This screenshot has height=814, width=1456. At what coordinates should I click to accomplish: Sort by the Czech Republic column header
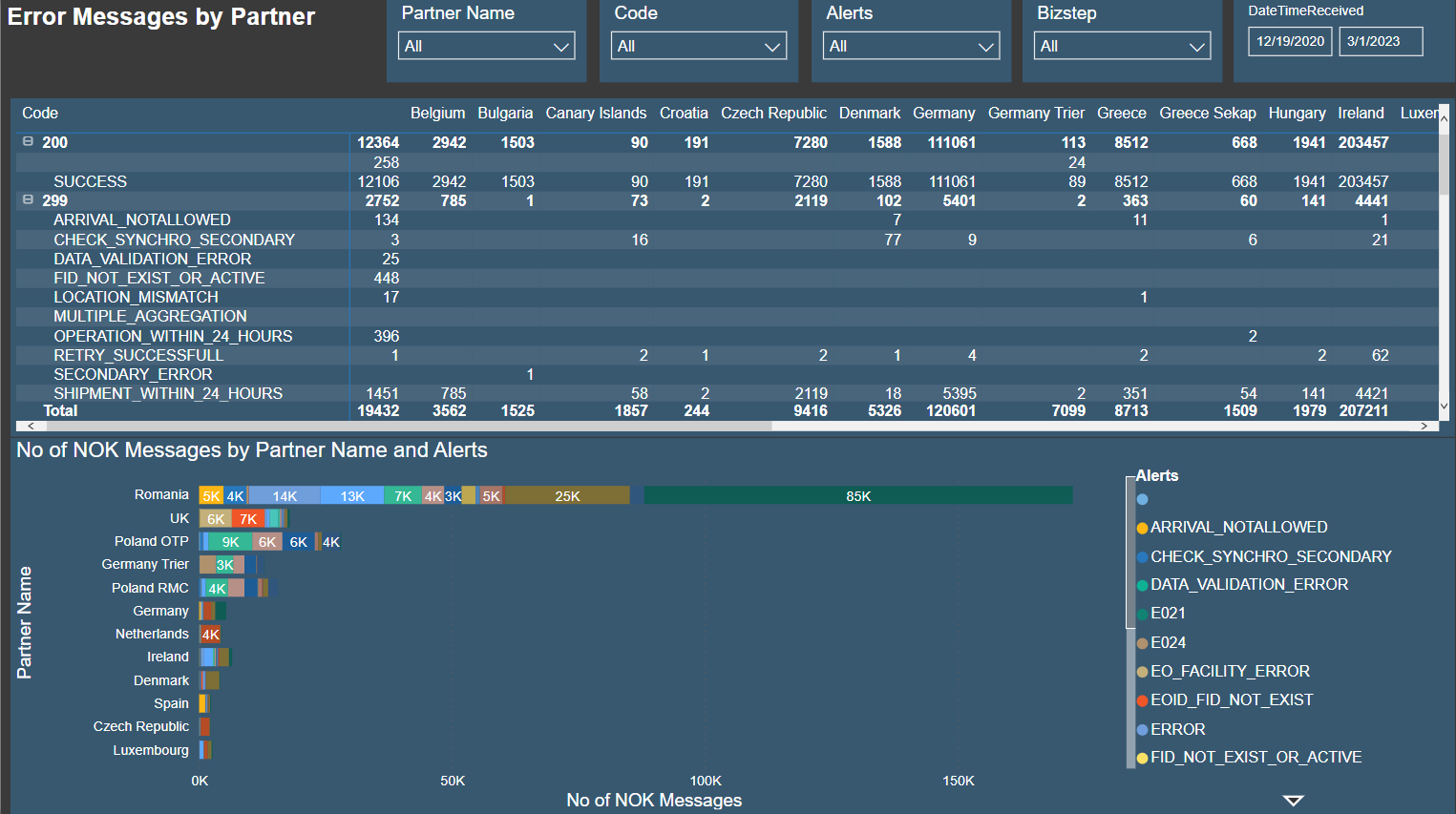coord(773,113)
